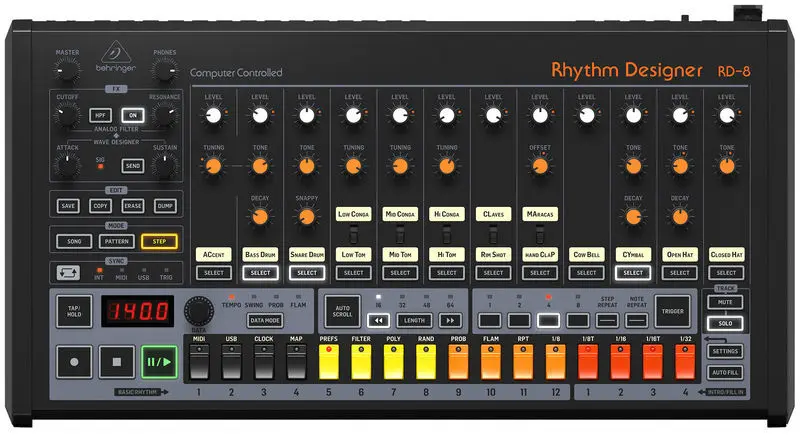The height and width of the screenshot is (435, 800).
Task: Flip the Maracas / Hand Clap switch
Action: (x=540, y=235)
